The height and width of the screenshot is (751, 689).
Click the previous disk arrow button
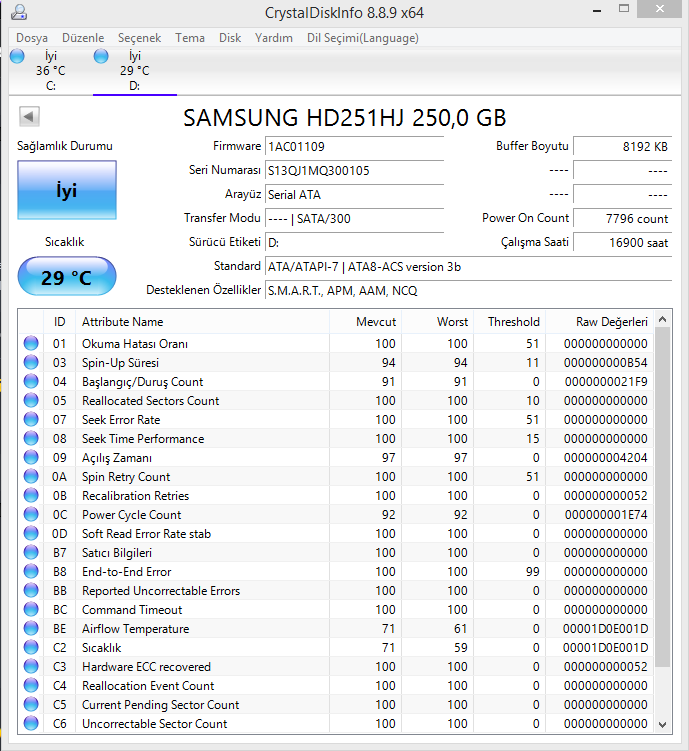[x=29, y=116]
